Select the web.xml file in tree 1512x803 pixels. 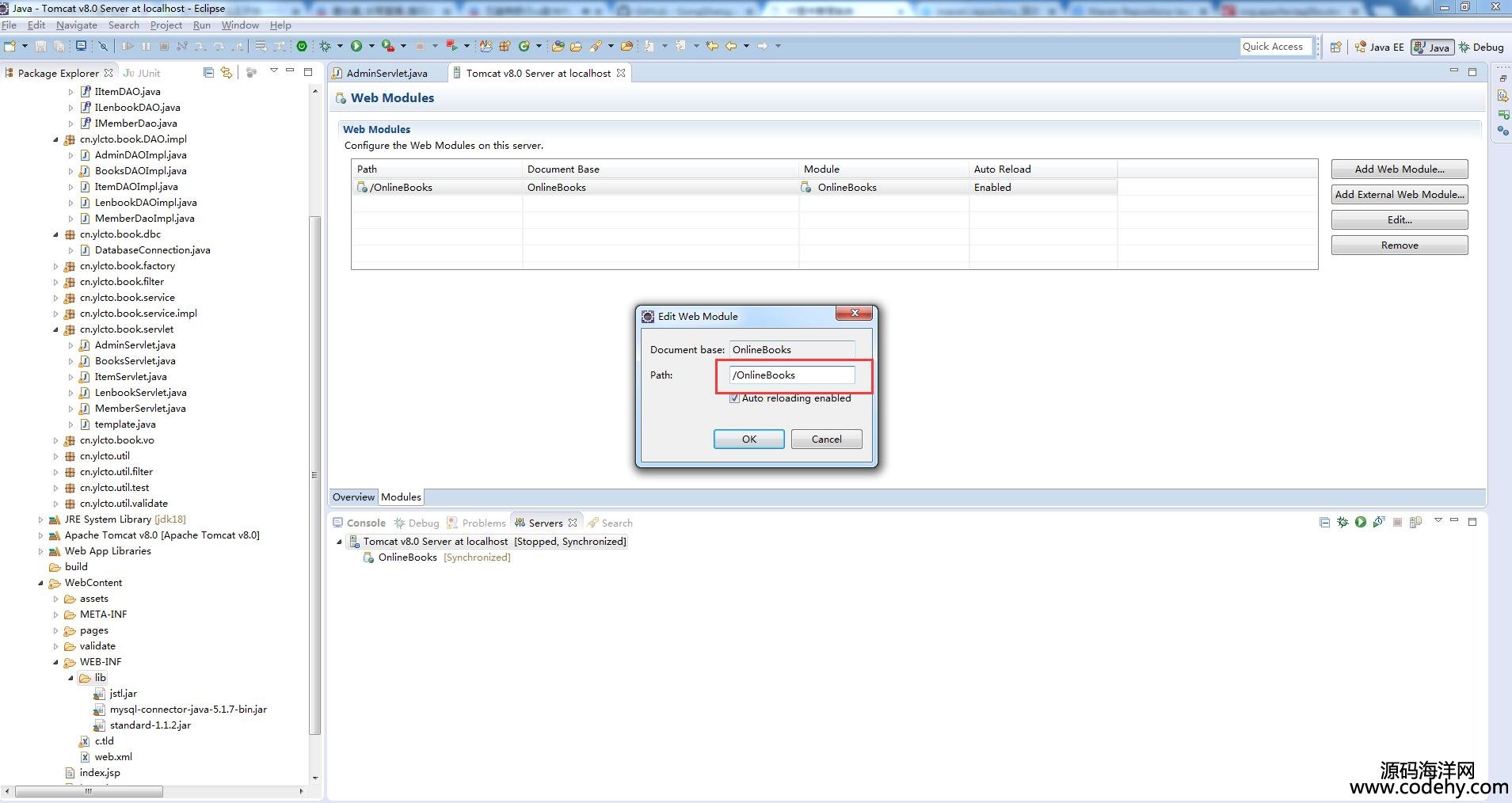tap(113, 757)
